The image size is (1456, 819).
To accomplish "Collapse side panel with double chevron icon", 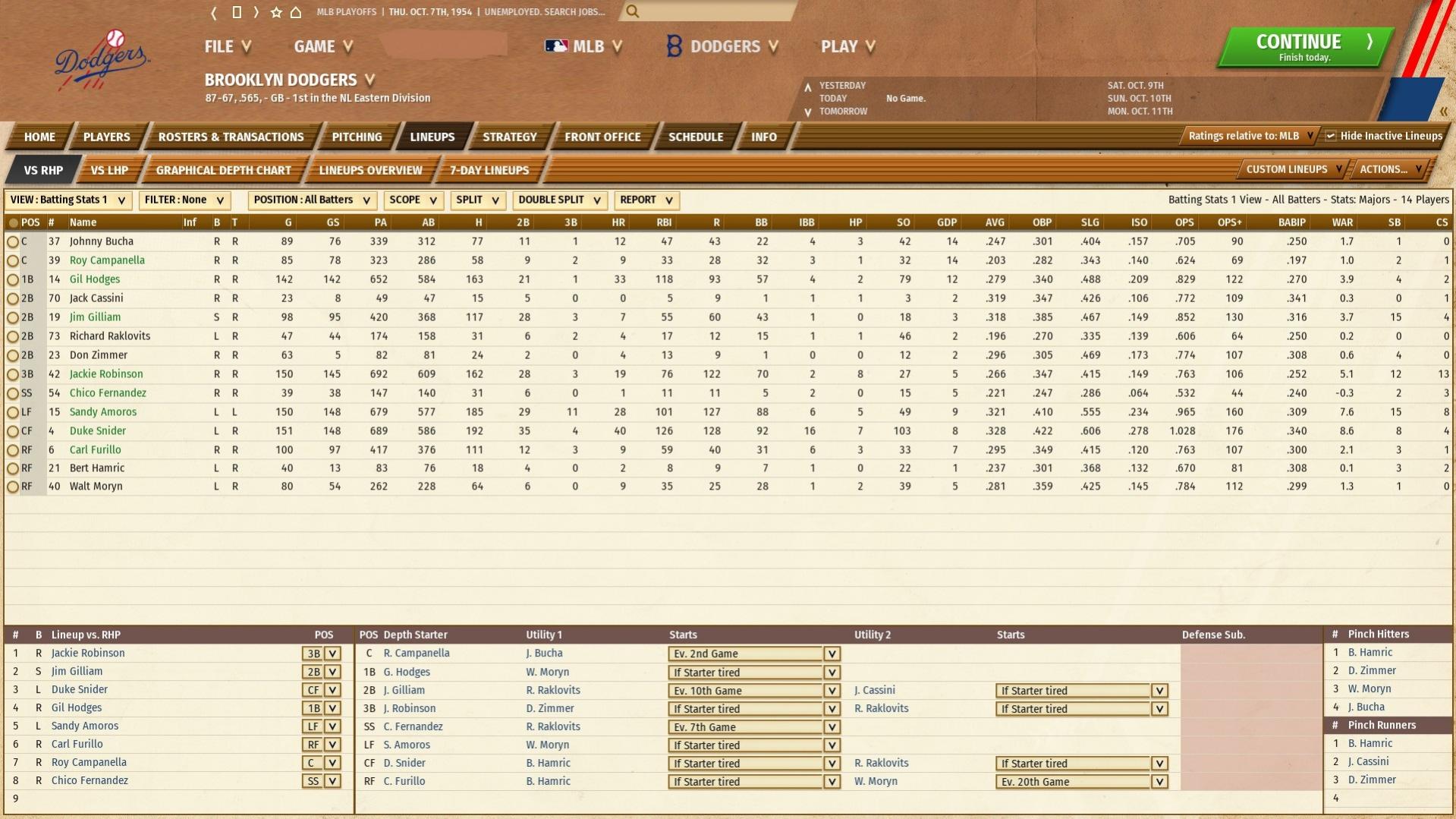I will [x=1443, y=112].
